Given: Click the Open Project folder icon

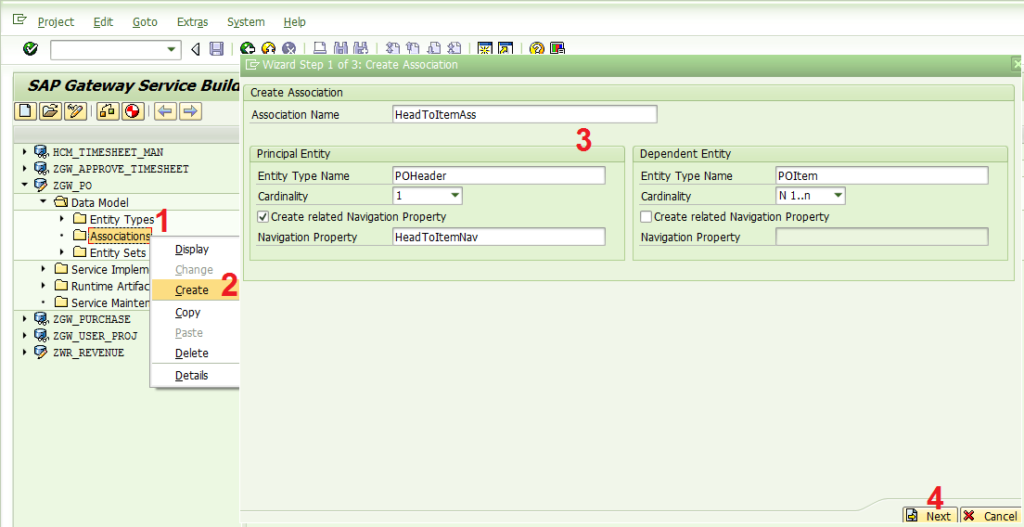Looking at the screenshot, I should pos(50,111).
